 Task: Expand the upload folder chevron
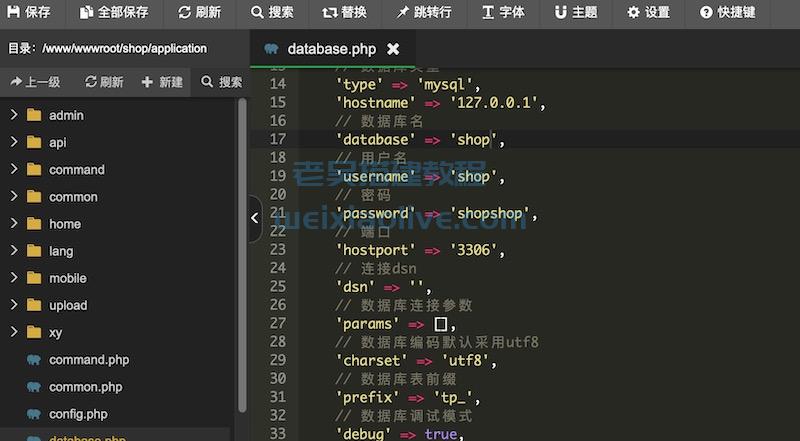pyautogui.click(x=14, y=304)
